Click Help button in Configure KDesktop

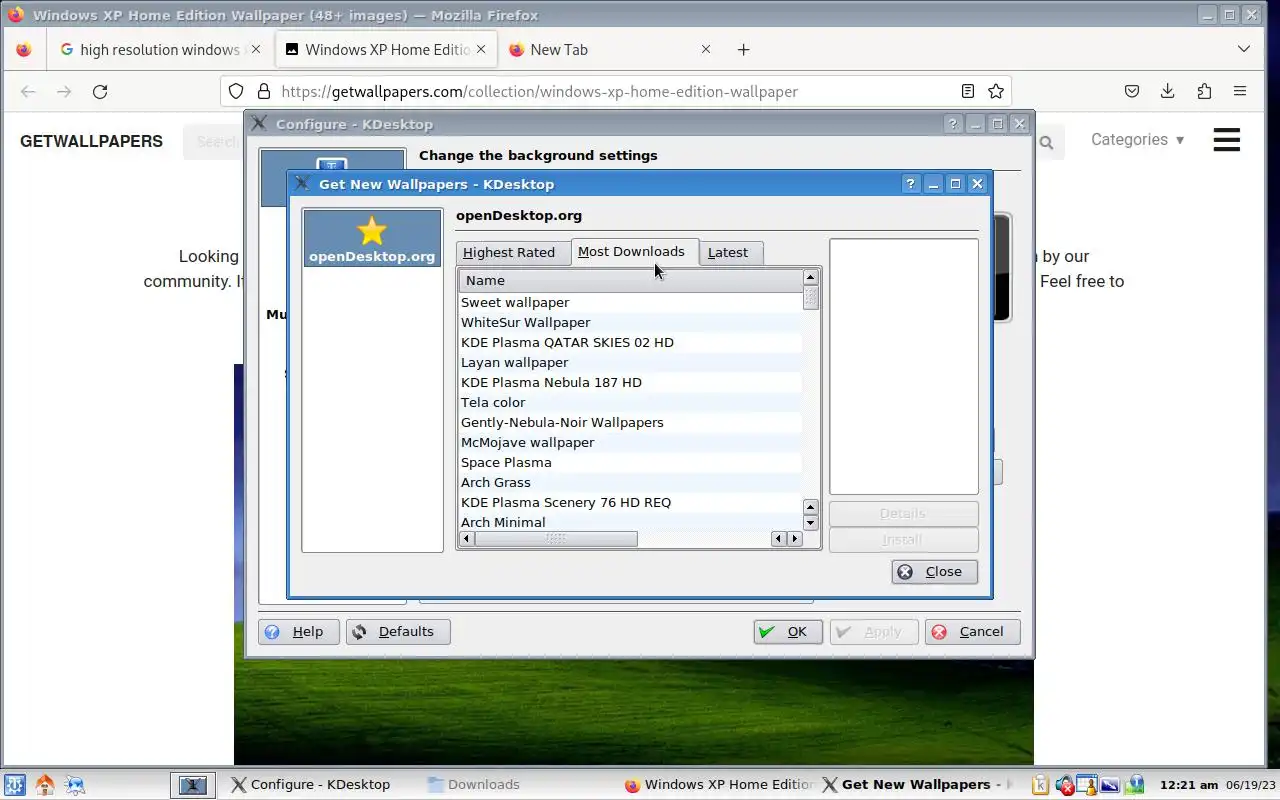[x=298, y=632]
